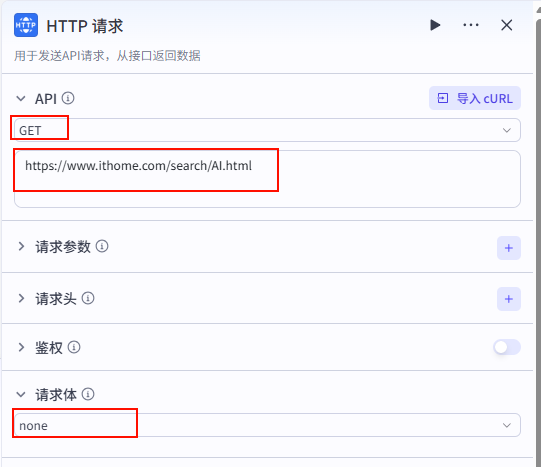Add a new request header with plus button
The image size is (541, 467).
(x=509, y=299)
